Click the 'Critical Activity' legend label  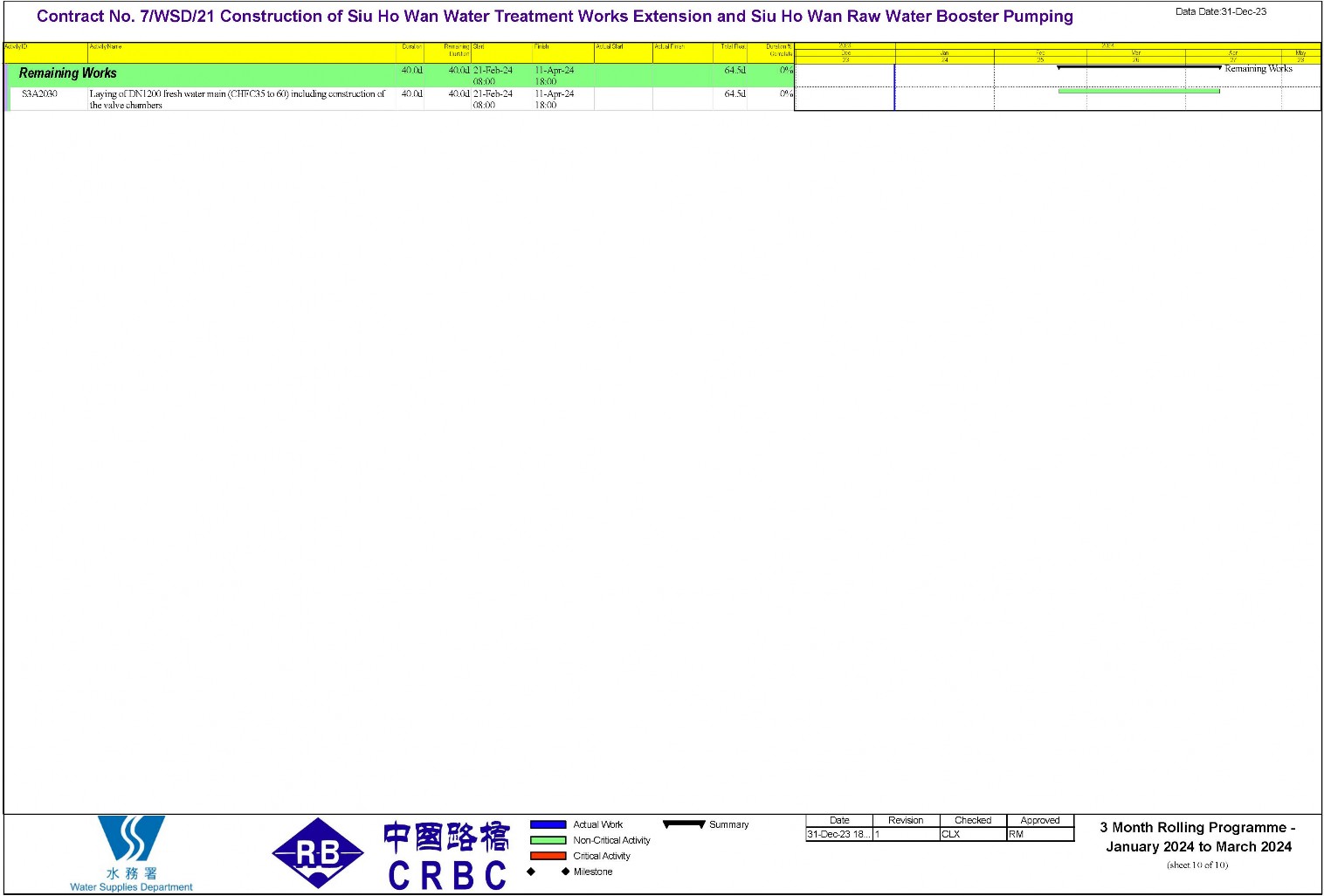coord(602,856)
